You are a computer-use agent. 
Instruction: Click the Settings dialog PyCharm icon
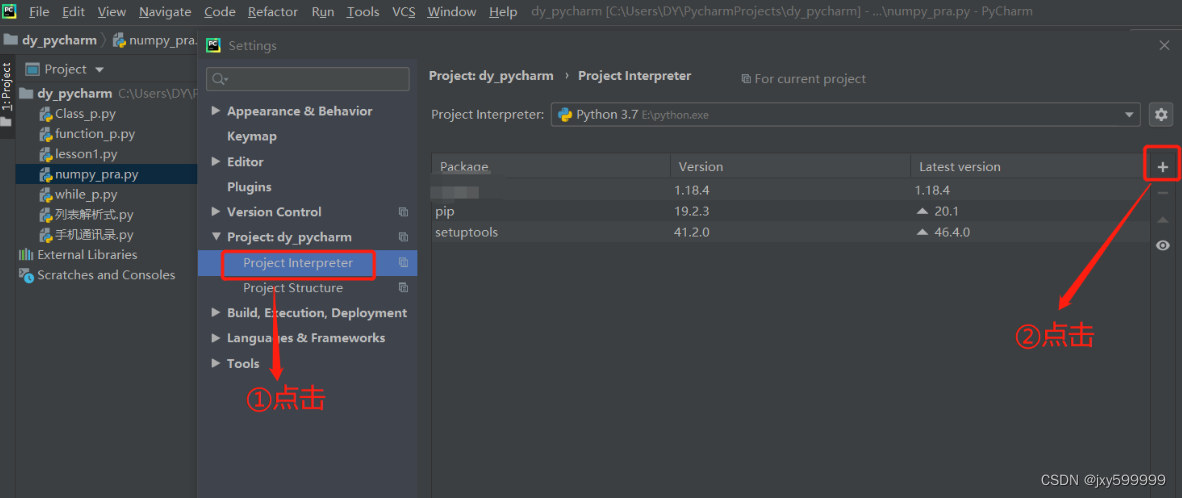pos(213,45)
